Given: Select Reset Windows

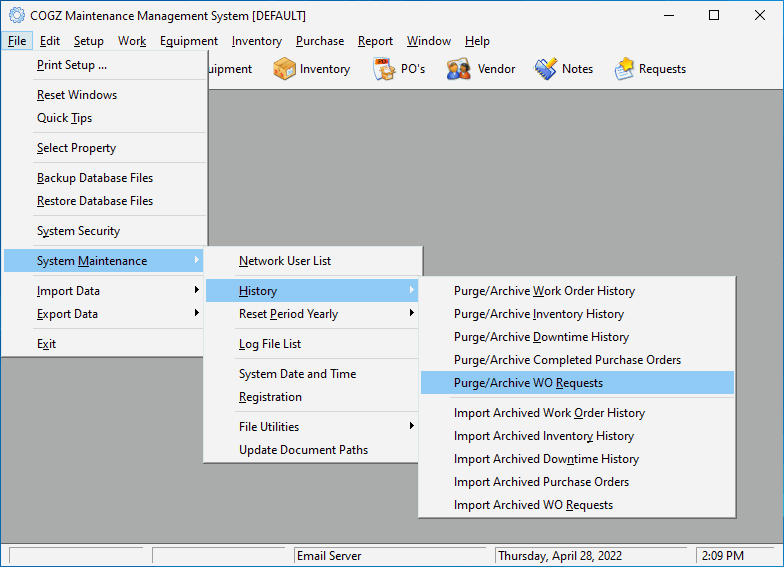Looking at the screenshot, I should 104,95.
